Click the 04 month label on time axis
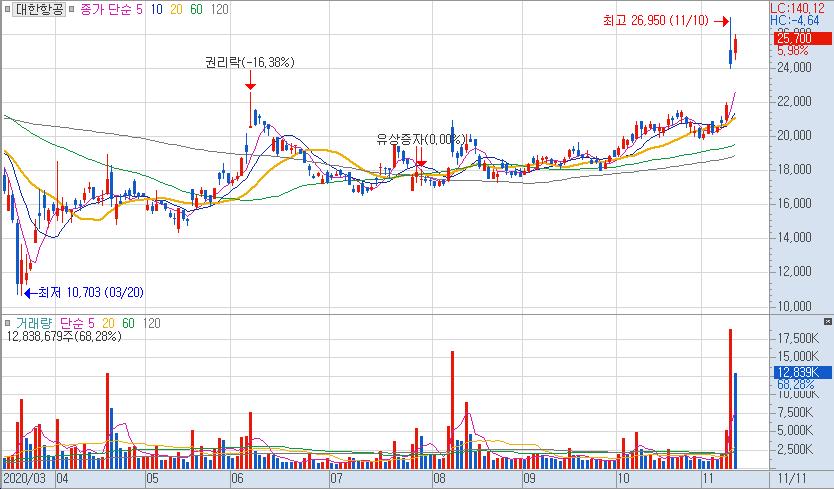Viewport: 834px width, 489px height. click(x=62, y=478)
